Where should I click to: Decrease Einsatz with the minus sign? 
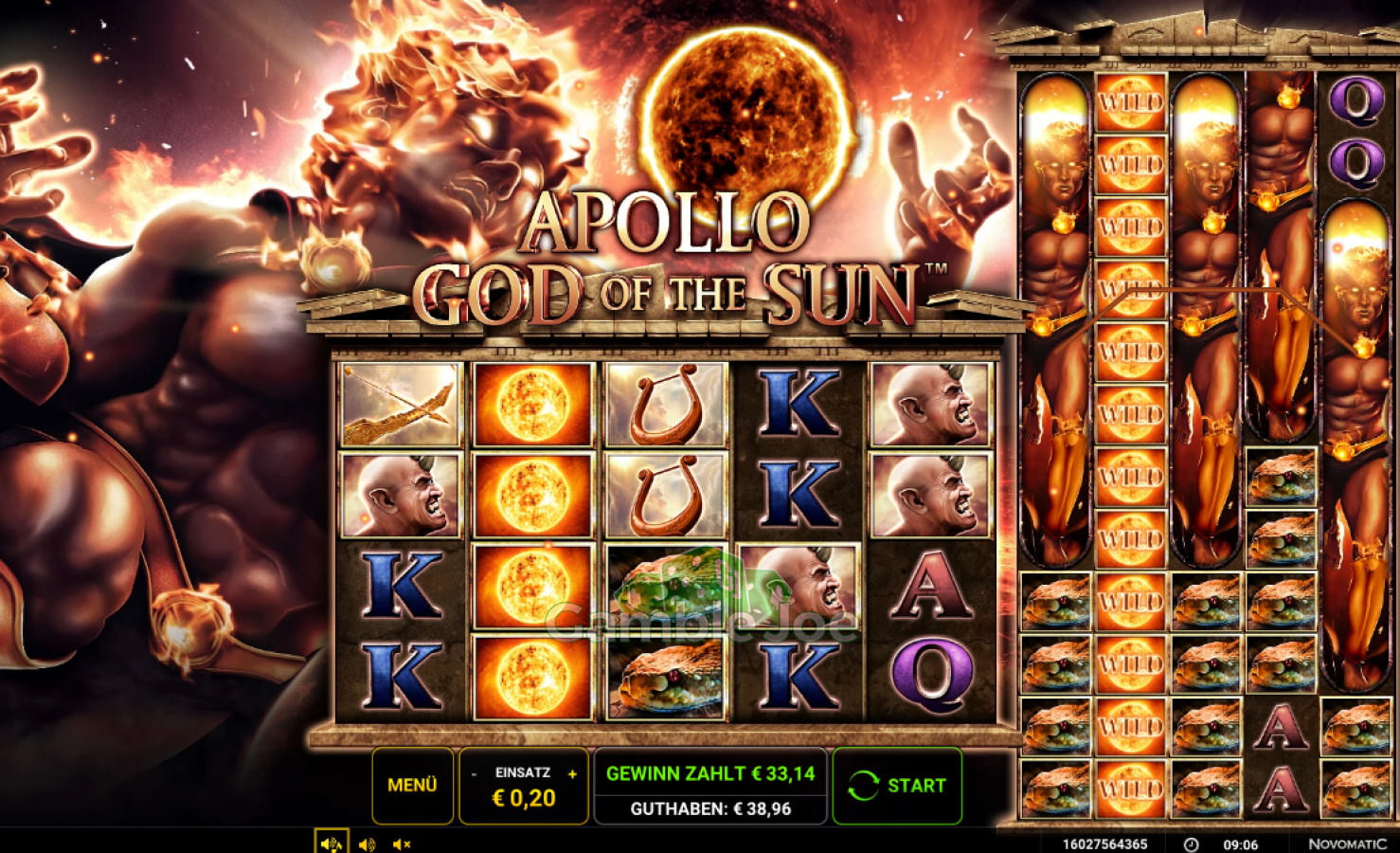pos(474,773)
